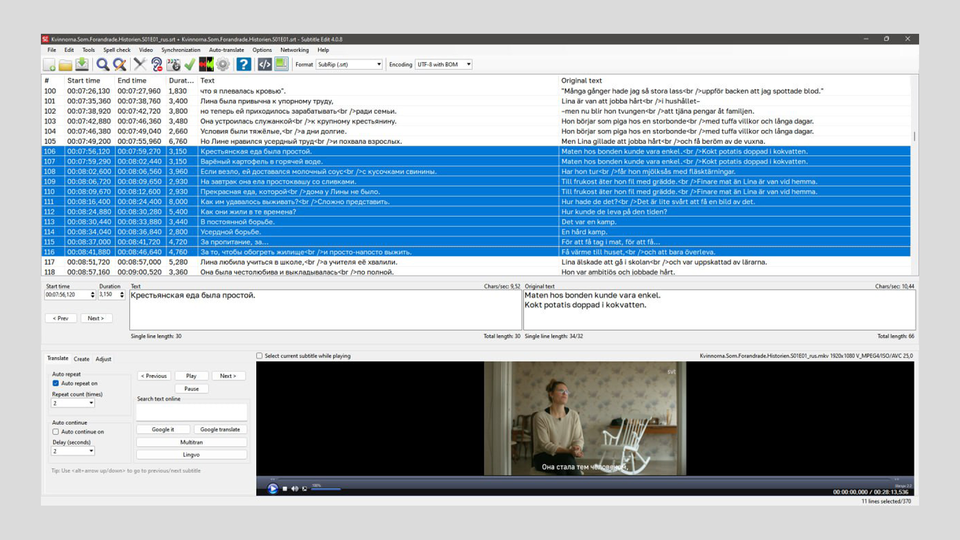Click the < Previous playback button
Image resolution: width=960 pixels, height=540 pixels.
(x=154, y=376)
